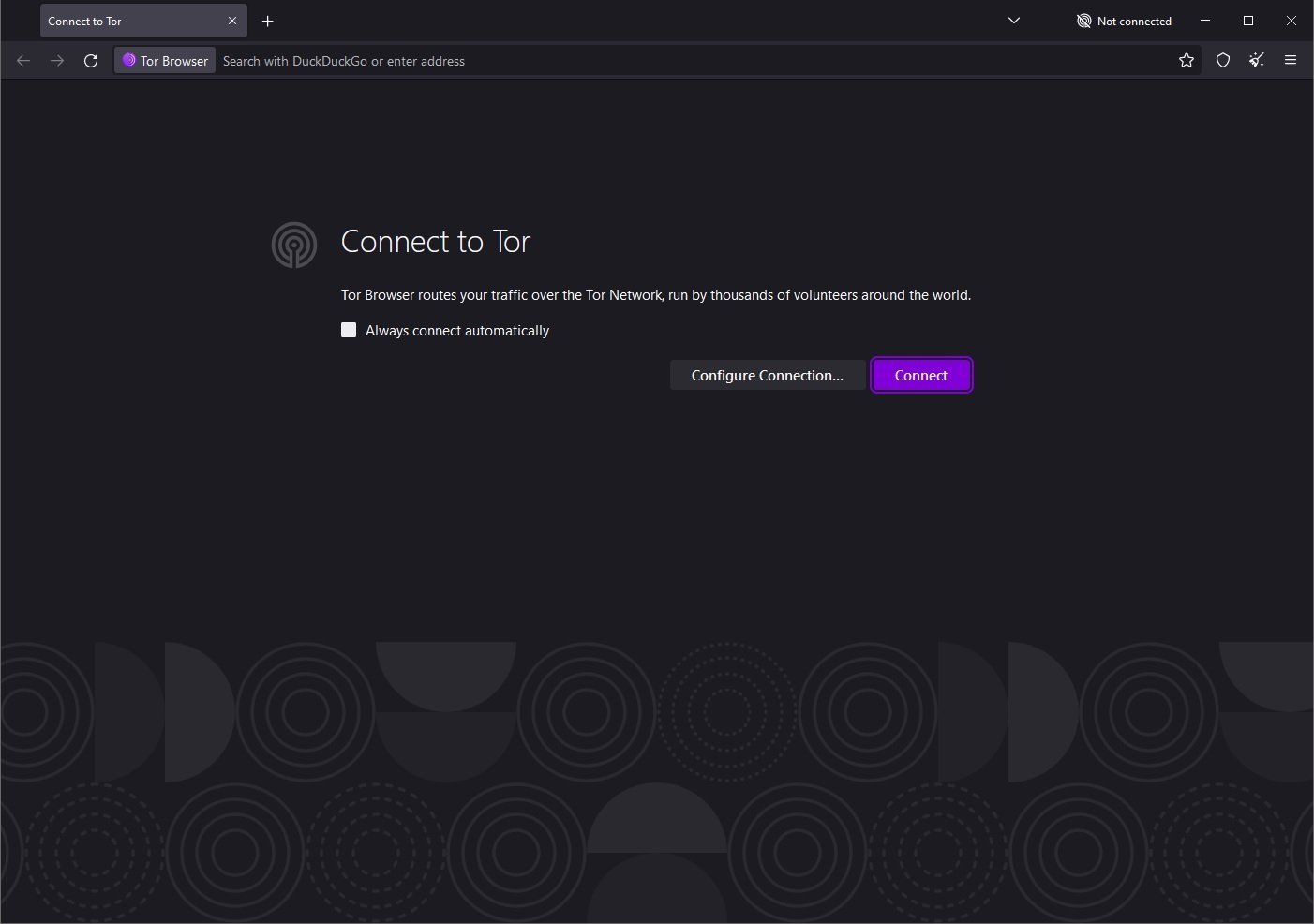Click the Not connected status indicator
Viewport: 1314px width, 924px height.
click(1124, 21)
